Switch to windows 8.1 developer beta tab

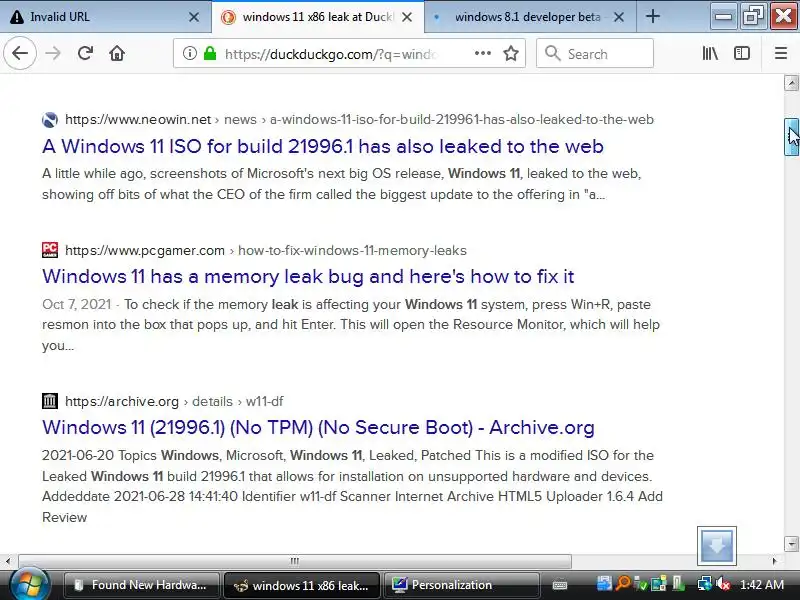pyautogui.click(x=528, y=17)
